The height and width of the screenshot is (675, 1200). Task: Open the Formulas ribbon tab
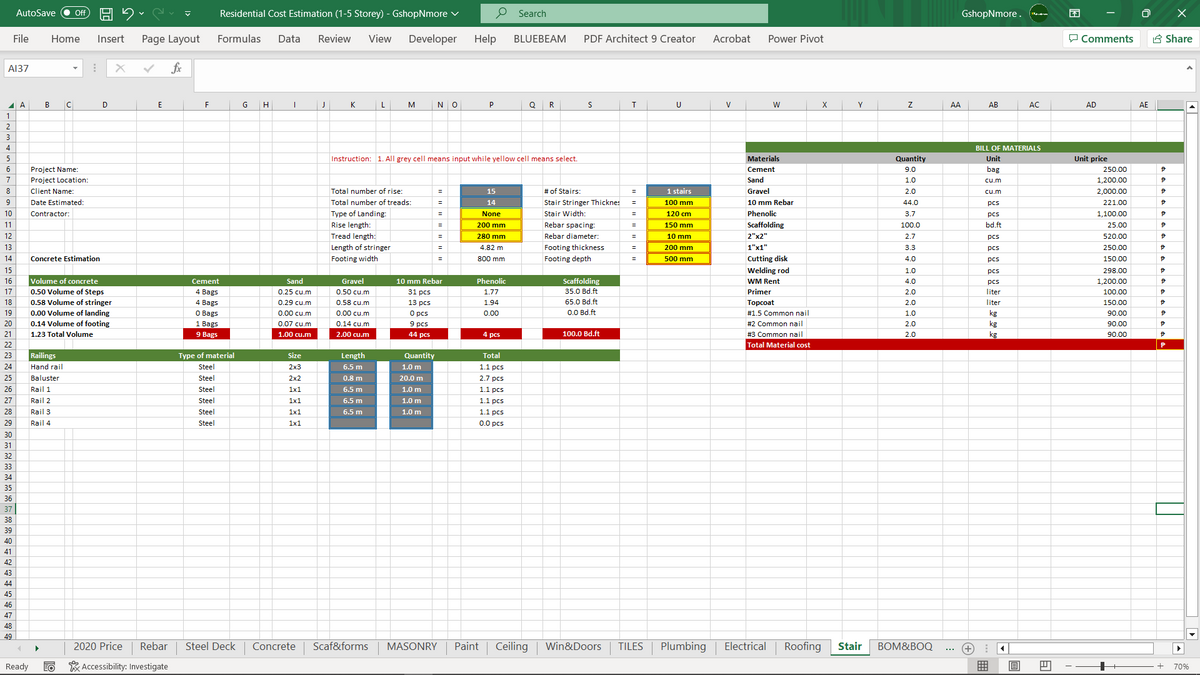(x=239, y=39)
